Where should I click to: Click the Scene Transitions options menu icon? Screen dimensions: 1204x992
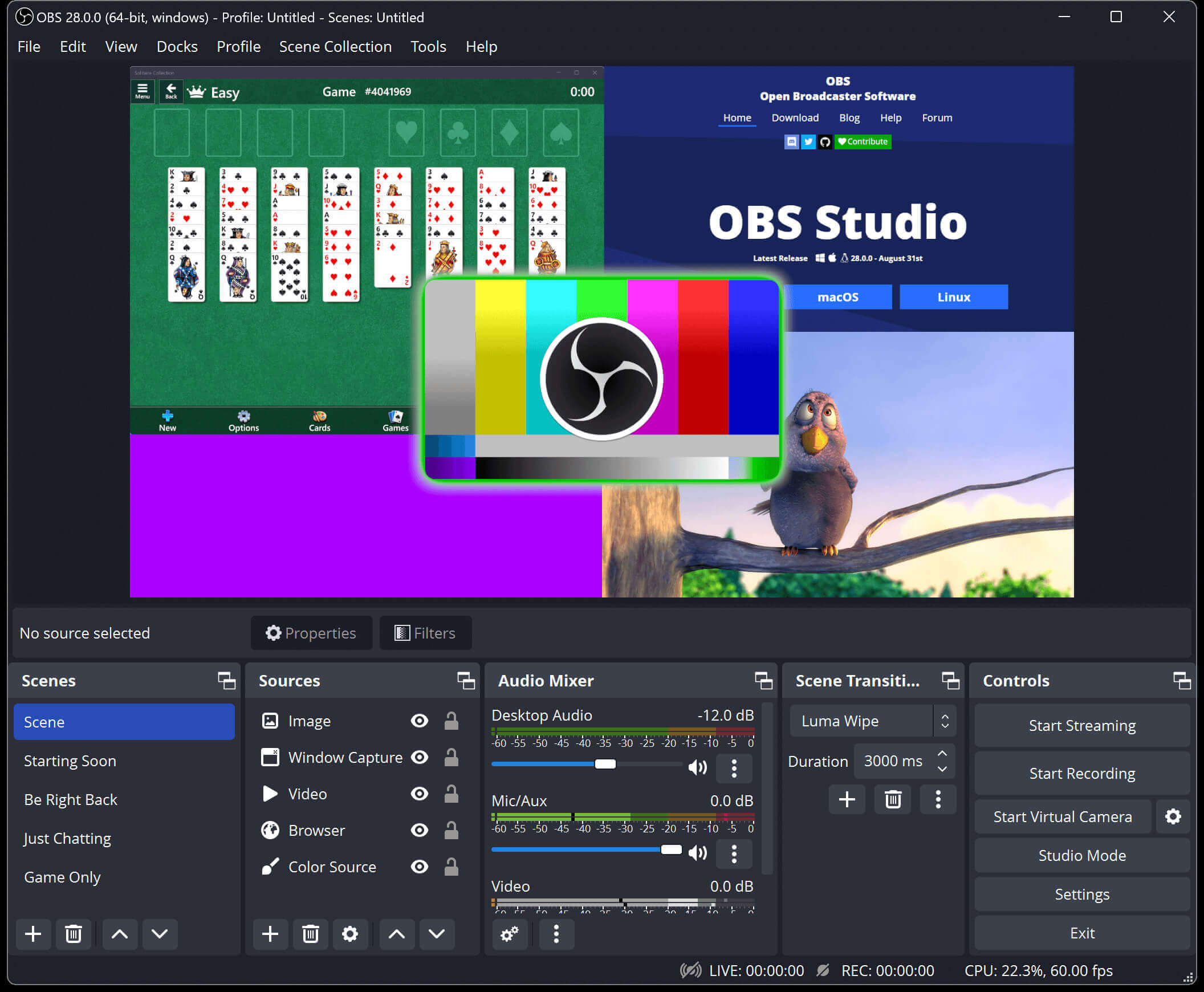(x=938, y=799)
